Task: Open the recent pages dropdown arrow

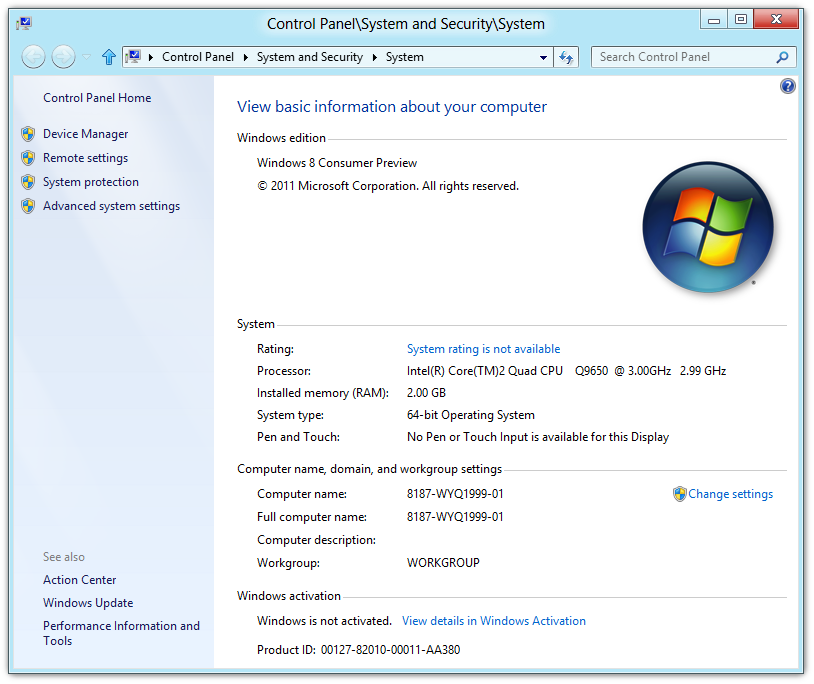Action: (87, 57)
